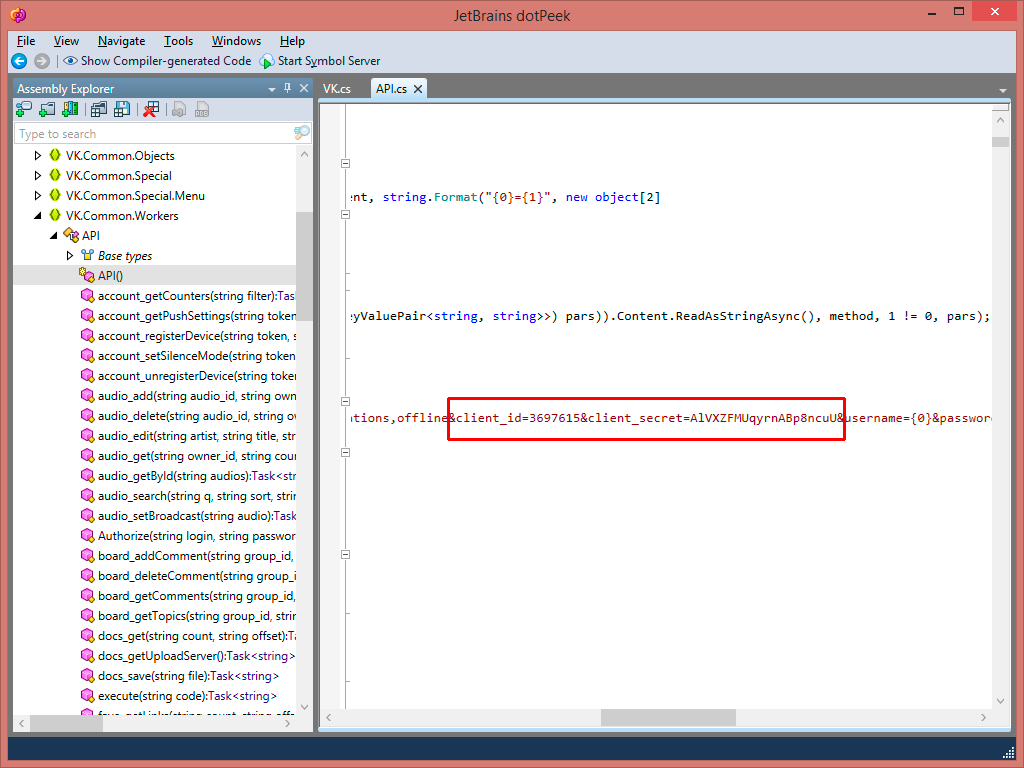This screenshot has height=768, width=1024.
Task: Click the docs_getUploadServer method icon
Action: [x=87, y=656]
